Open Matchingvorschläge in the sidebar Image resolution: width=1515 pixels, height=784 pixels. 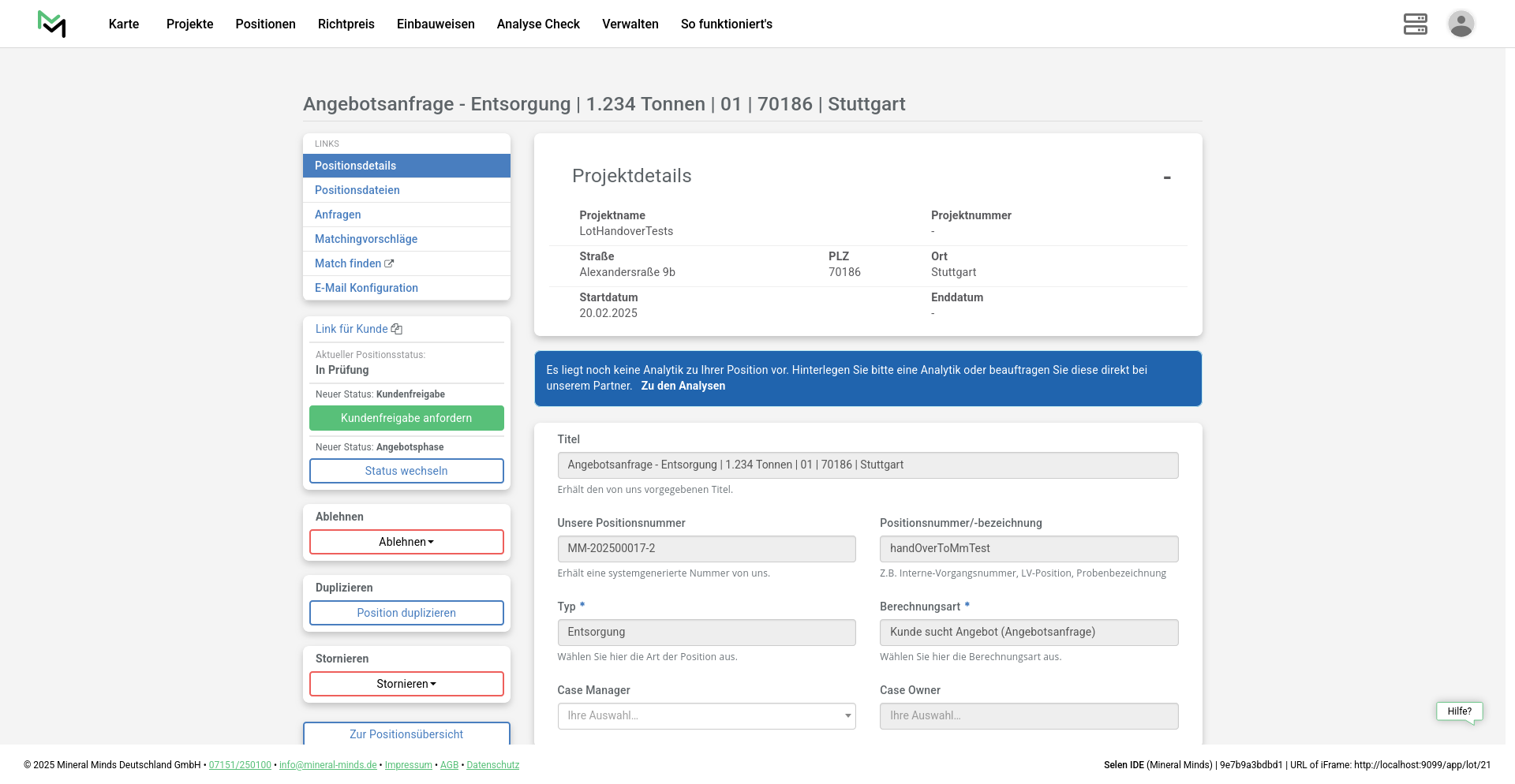pos(365,239)
